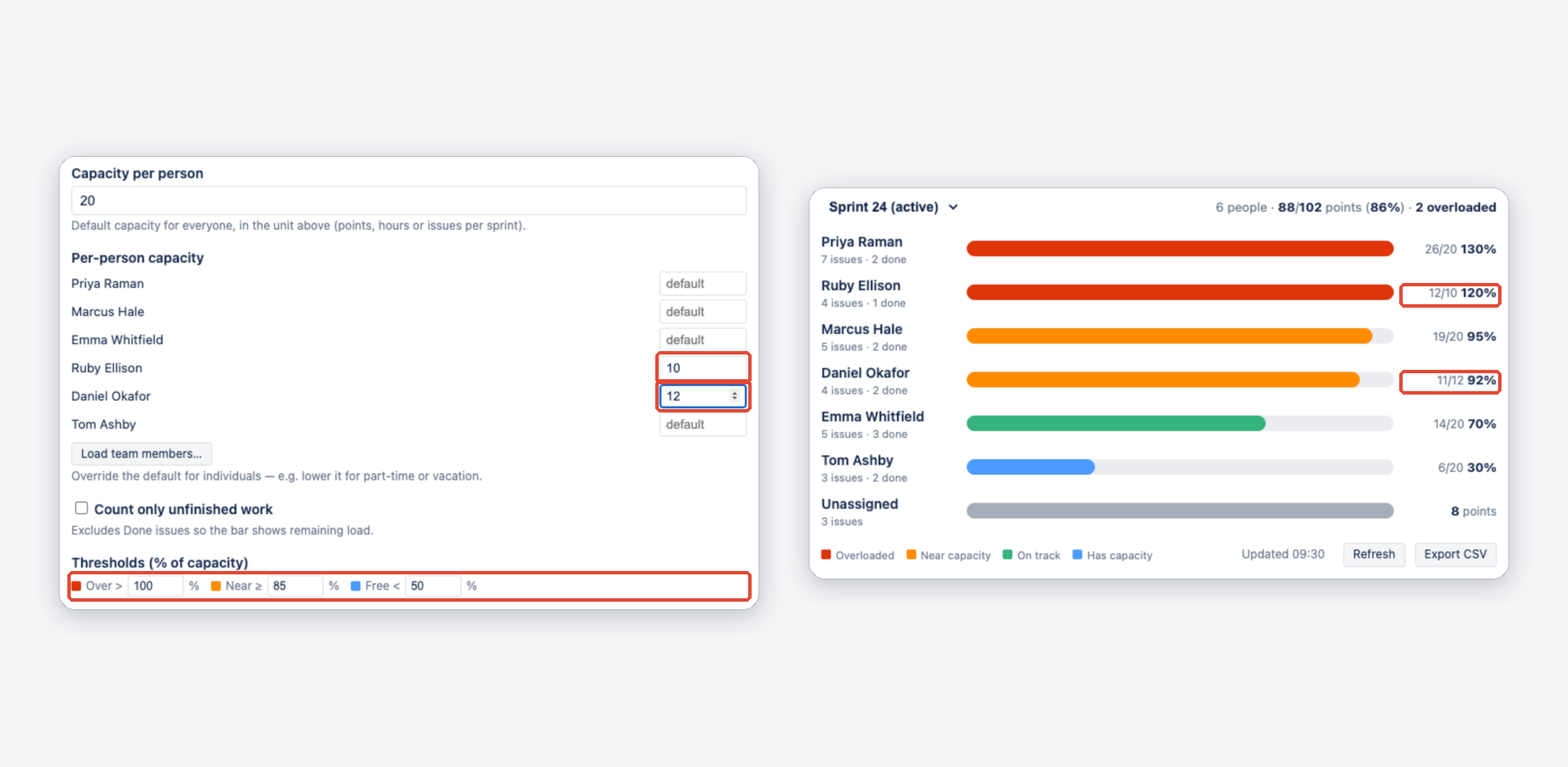The image size is (1568, 767).
Task: Click the Capacity per person field showing 20
Action: pyautogui.click(x=408, y=200)
